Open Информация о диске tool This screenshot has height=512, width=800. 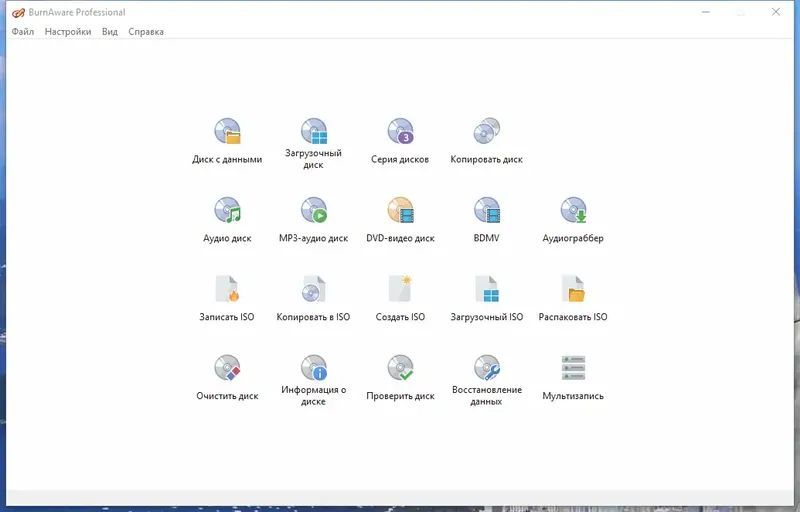coord(313,380)
